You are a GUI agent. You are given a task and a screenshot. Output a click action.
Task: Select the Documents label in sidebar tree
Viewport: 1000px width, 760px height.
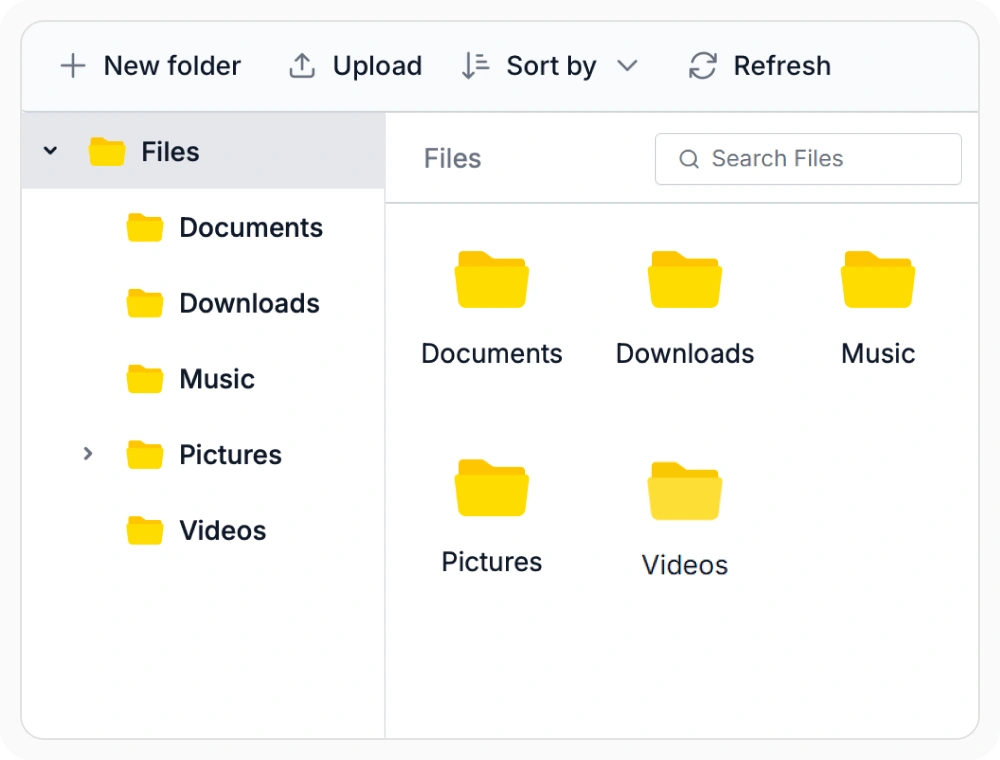point(251,228)
